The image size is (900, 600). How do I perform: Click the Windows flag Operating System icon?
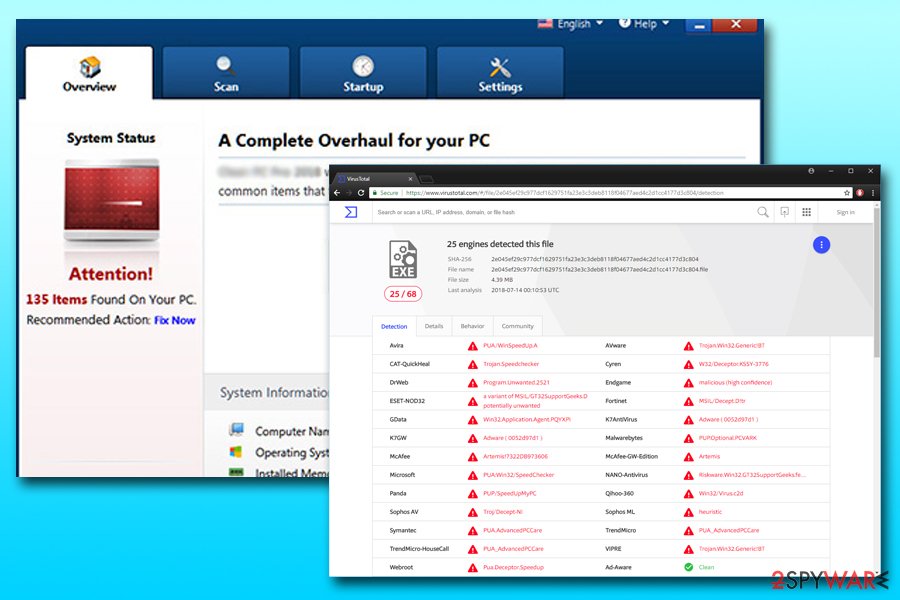click(236, 452)
